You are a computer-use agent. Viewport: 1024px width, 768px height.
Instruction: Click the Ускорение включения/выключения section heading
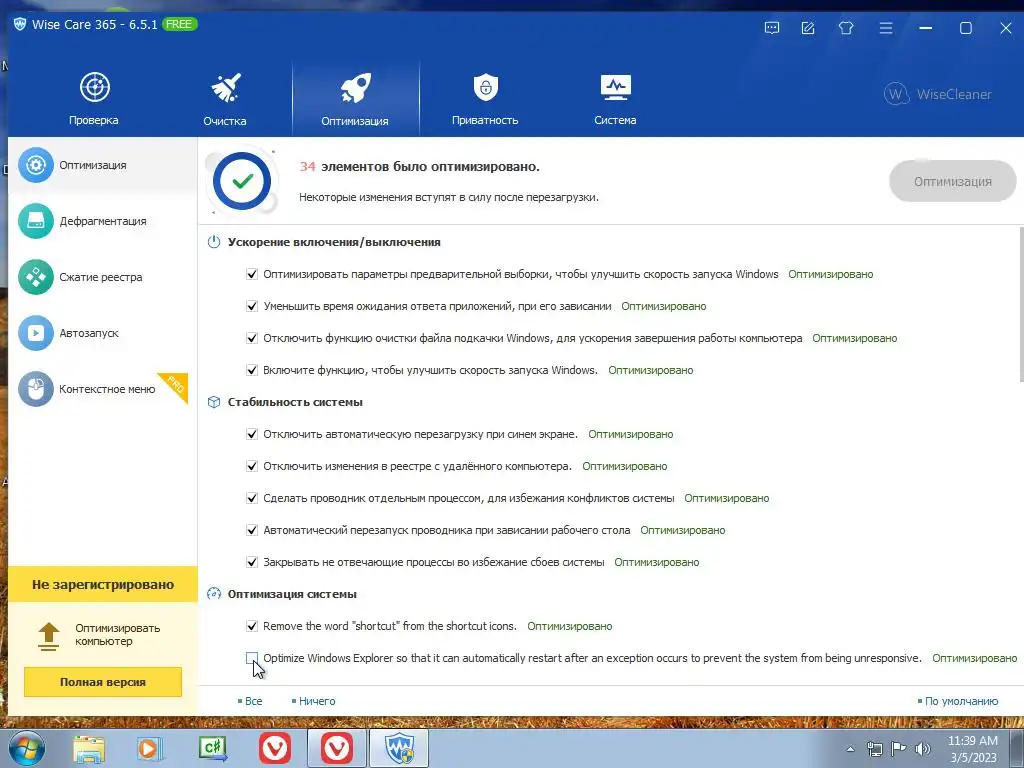tap(334, 242)
